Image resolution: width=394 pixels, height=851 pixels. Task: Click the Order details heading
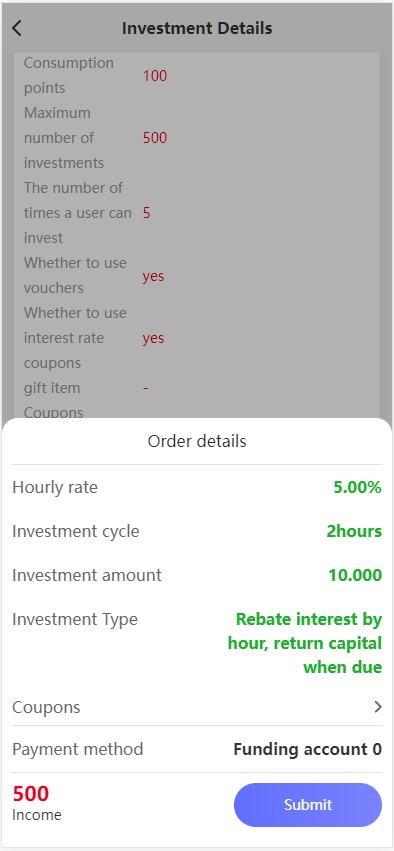pyautogui.click(x=197, y=441)
